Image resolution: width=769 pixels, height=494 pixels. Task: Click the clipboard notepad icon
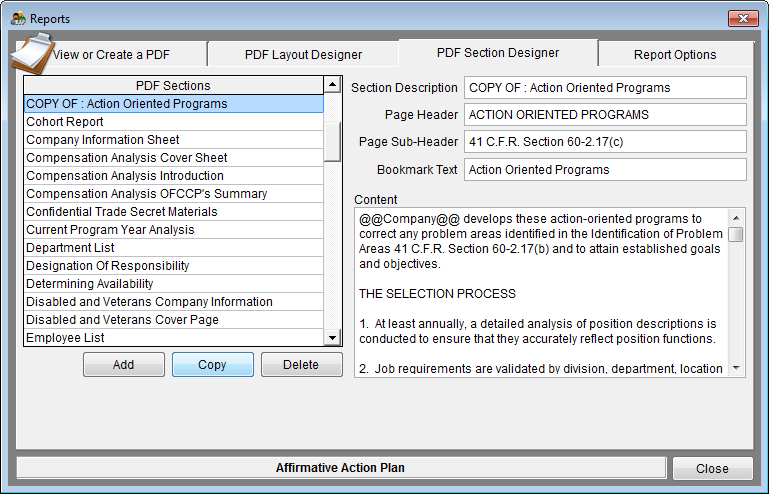coord(32,53)
